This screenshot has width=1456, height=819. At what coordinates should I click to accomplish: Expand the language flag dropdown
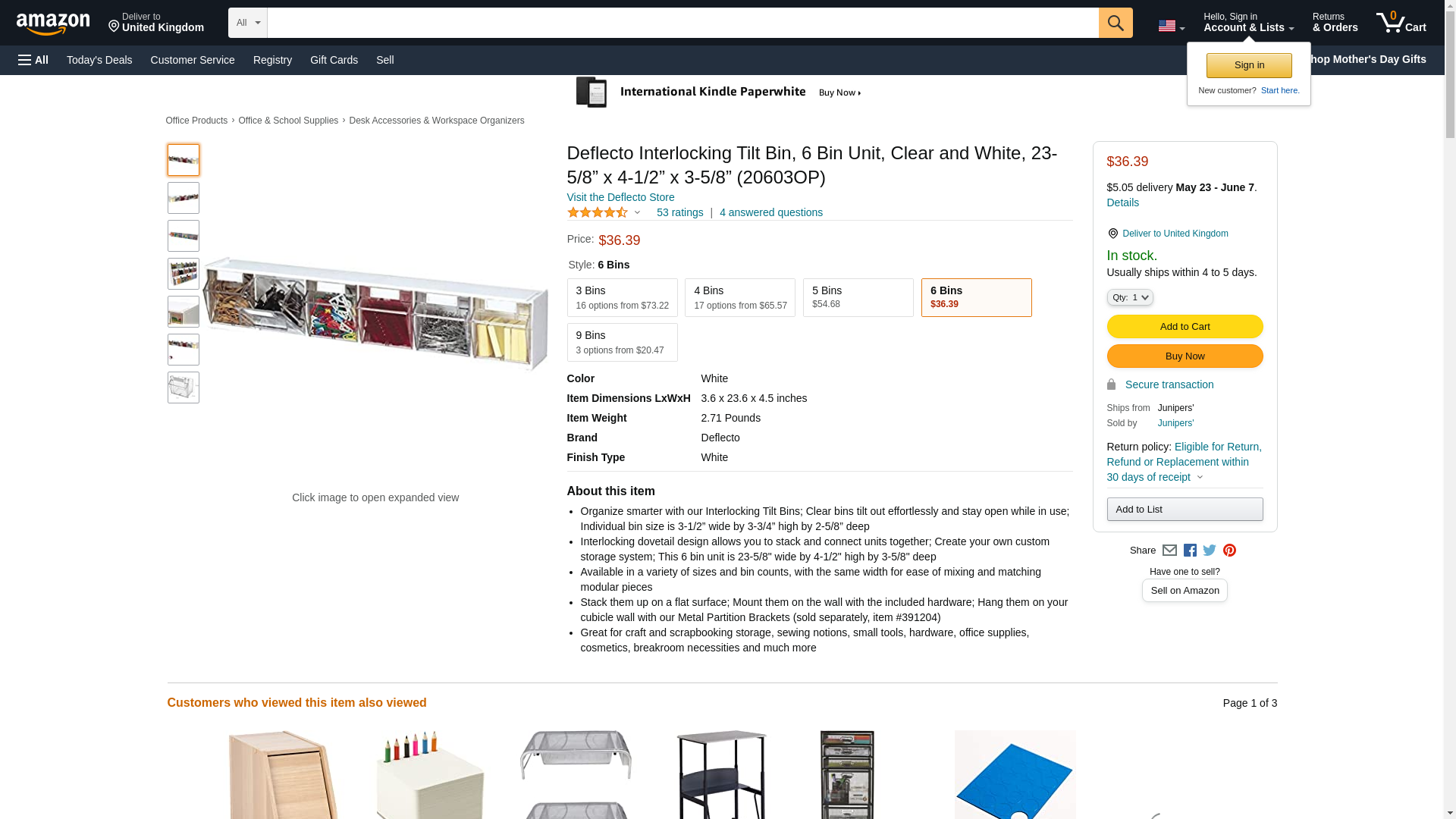[1171, 26]
